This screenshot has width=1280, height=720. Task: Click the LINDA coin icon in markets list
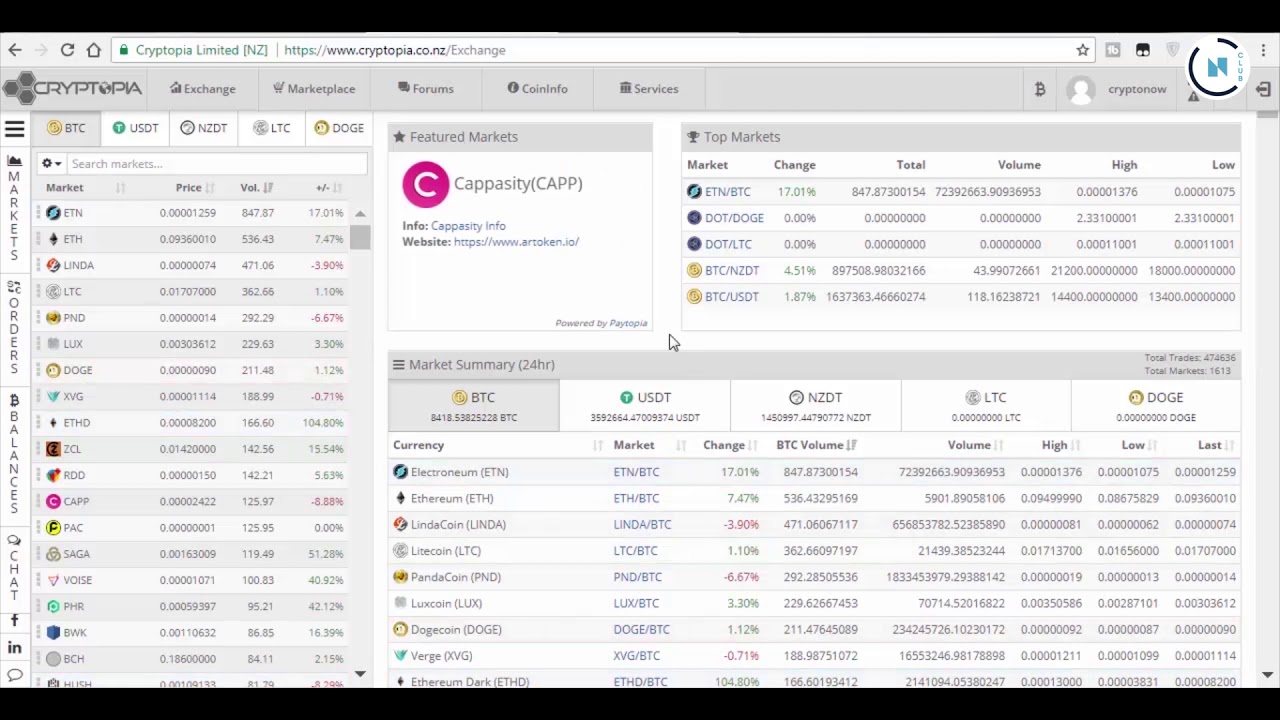(53, 265)
